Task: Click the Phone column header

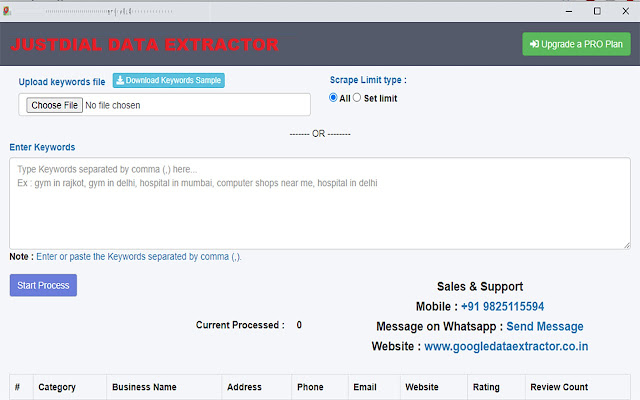Action: 310,387
